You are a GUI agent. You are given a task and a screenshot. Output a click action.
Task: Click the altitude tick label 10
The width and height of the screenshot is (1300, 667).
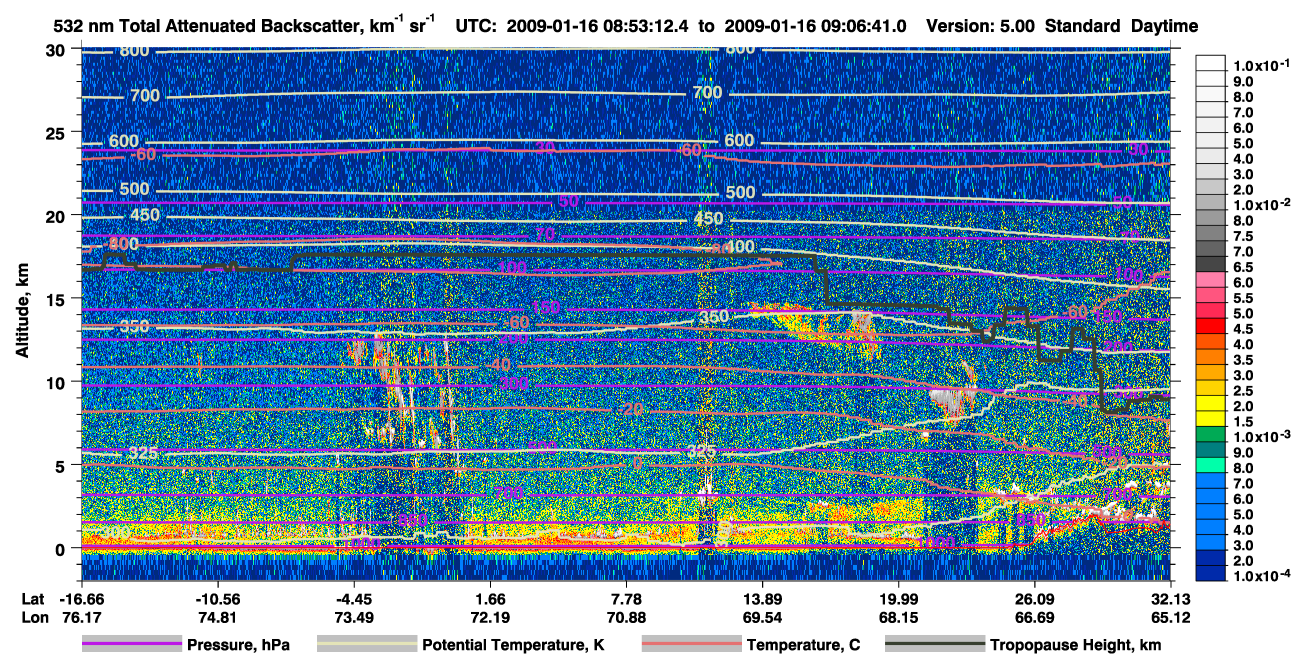(58, 382)
